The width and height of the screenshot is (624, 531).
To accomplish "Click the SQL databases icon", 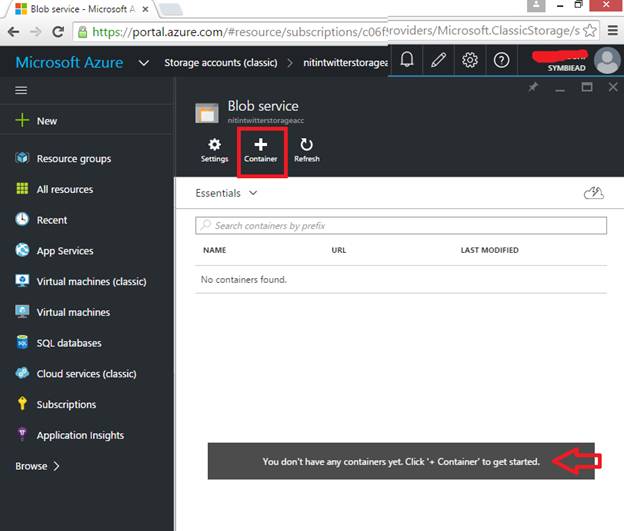I will click(22, 342).
